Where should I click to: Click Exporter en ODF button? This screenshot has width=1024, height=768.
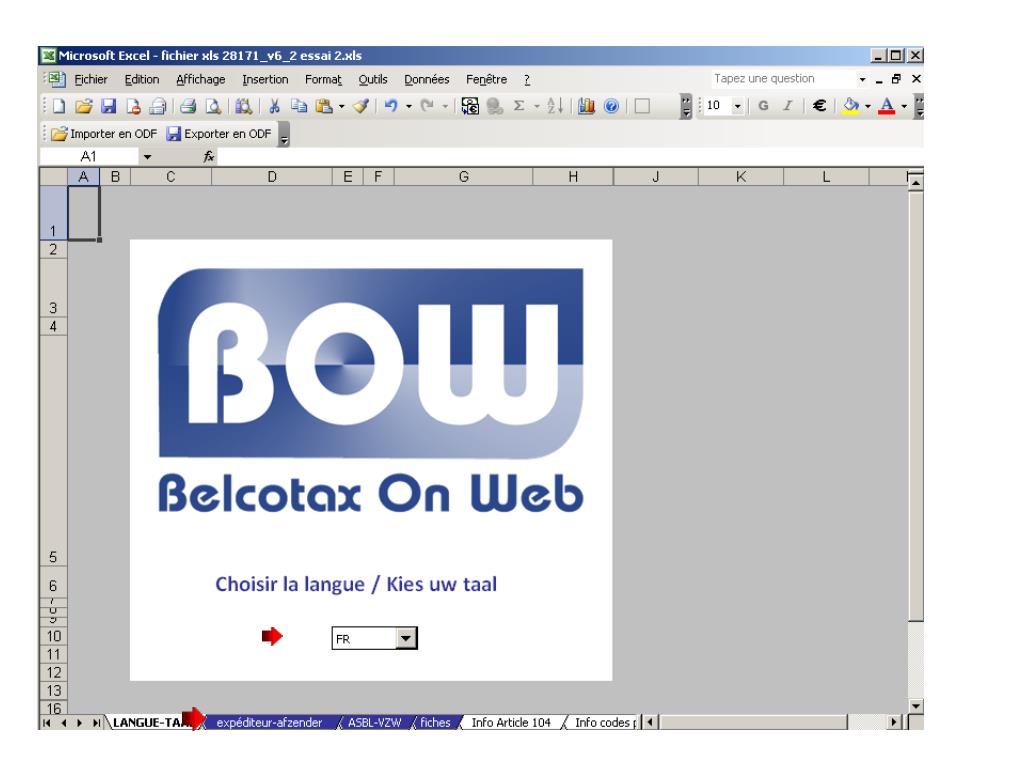pyautogui.click(x=219, y=134)
